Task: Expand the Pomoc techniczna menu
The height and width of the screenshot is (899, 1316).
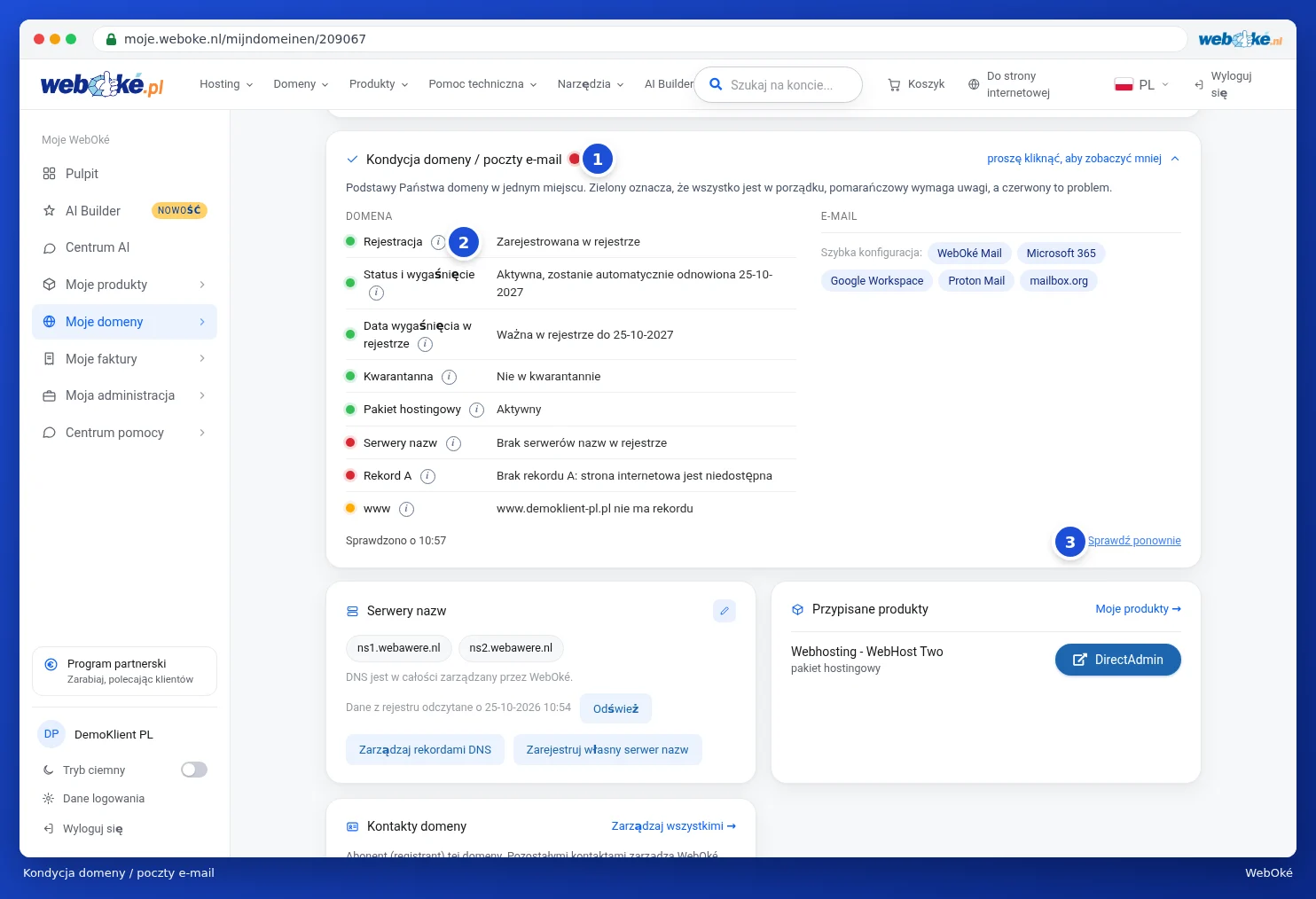Action: point(482,84)
